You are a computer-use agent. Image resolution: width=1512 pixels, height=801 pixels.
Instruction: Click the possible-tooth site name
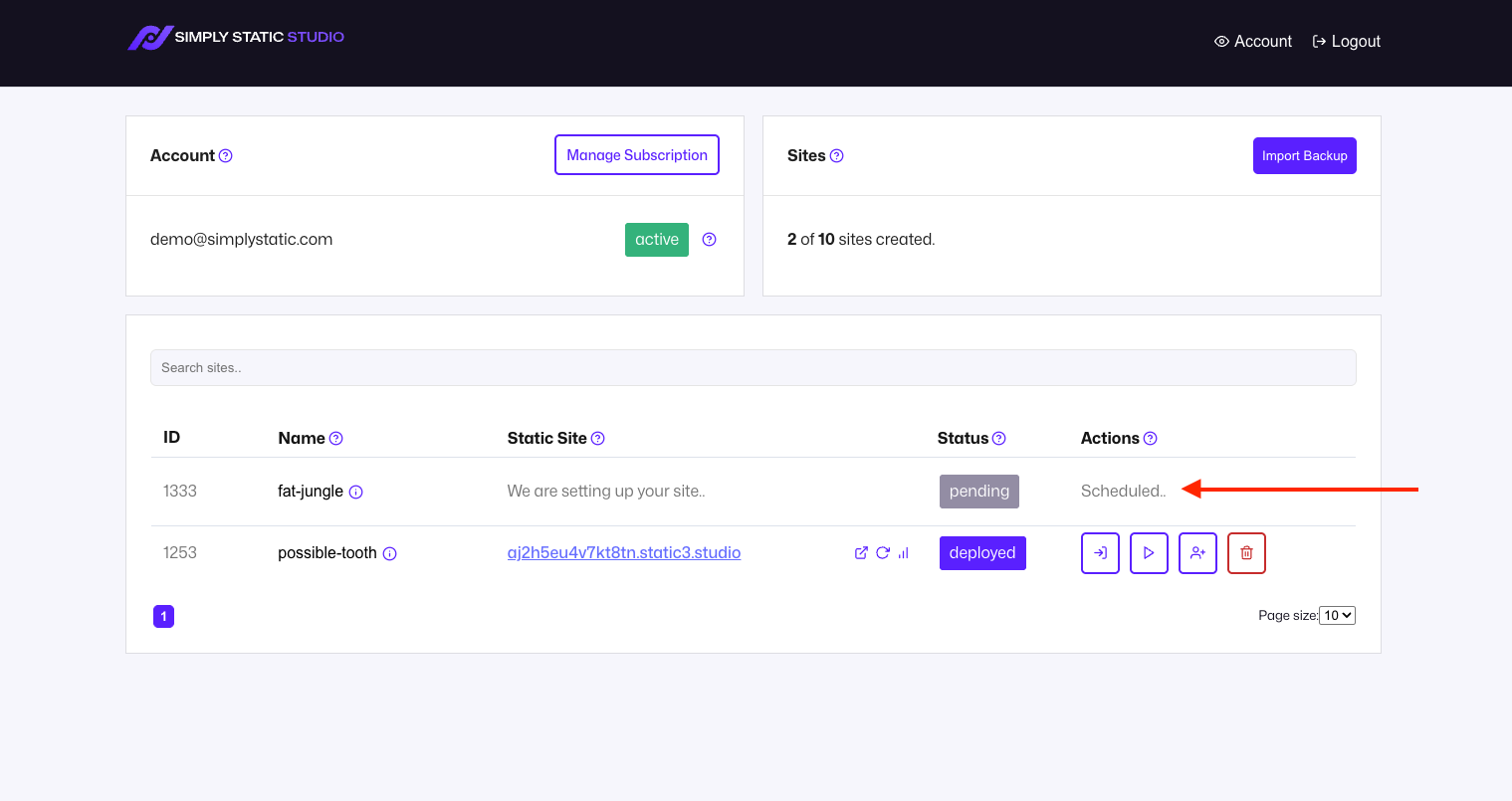[x=327, y=553]
